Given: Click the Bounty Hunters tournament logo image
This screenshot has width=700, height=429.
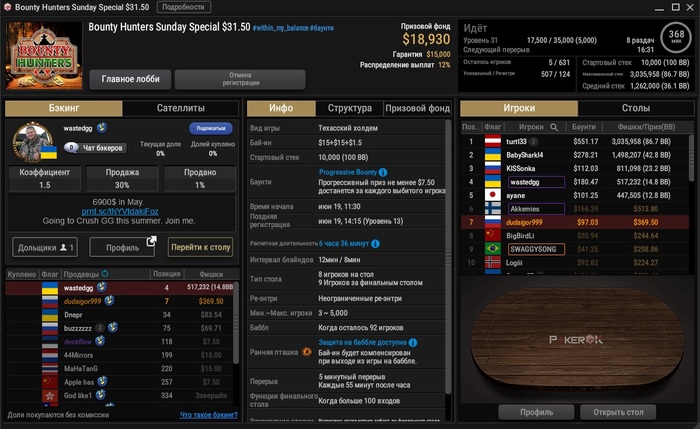Looking at the screenshot, I should tap(44, 56).
